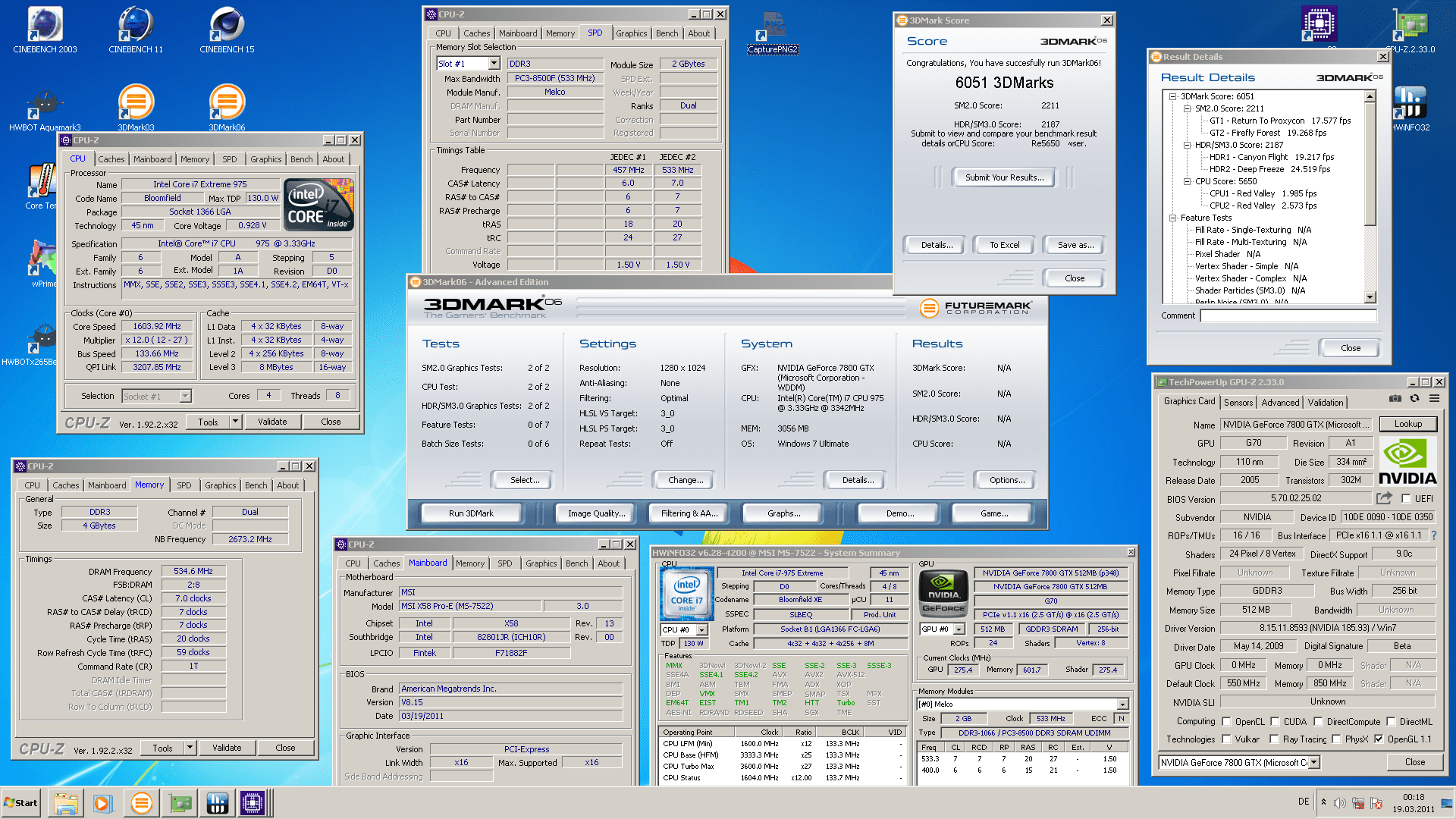
Task: Click the Bus Interface question mark in GPU-Z
Action: [x=1434, y=535]
